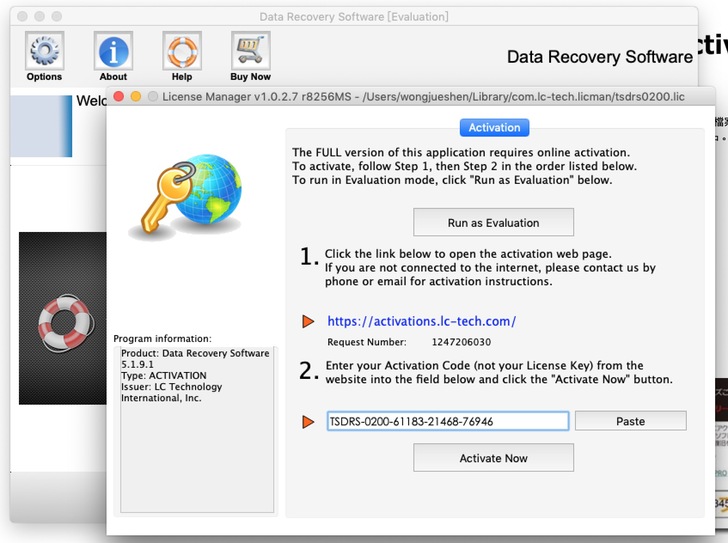Click the Activation tab

pos(494,128)
